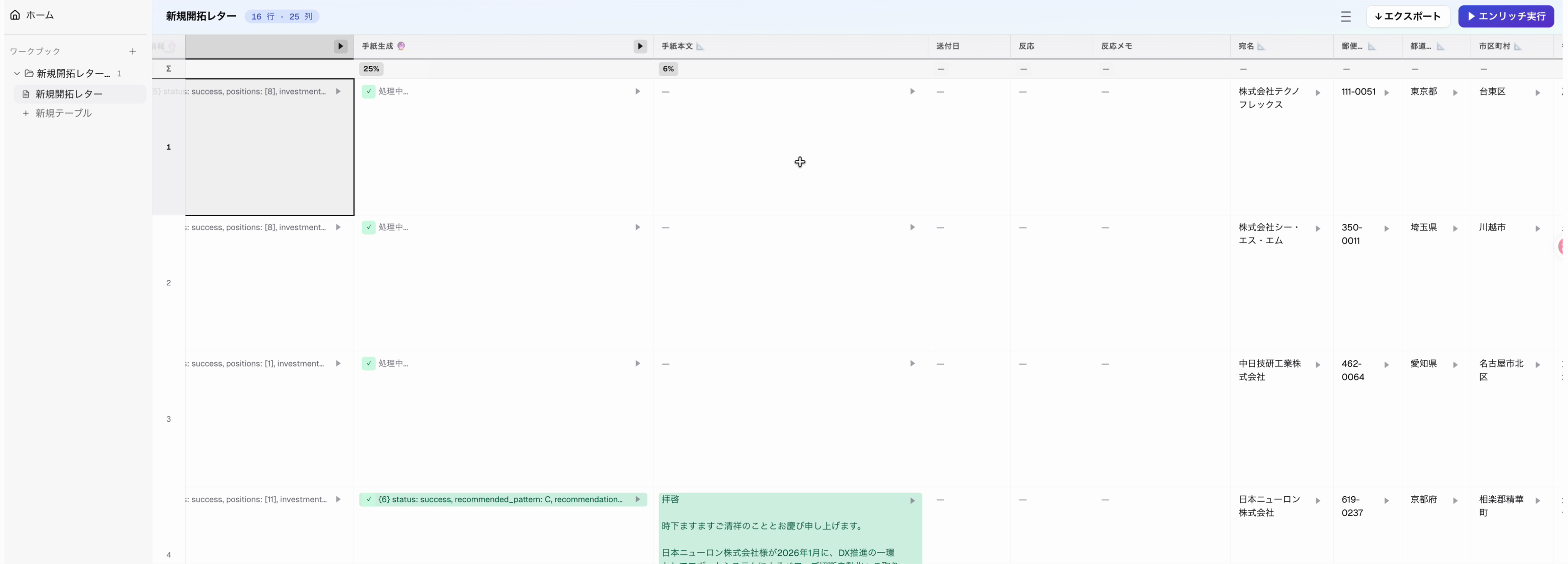Click the crystal ball icon on 手紙生成 column
The height and width of the screenshot is (564, 1568).
[x=401, y=46]
